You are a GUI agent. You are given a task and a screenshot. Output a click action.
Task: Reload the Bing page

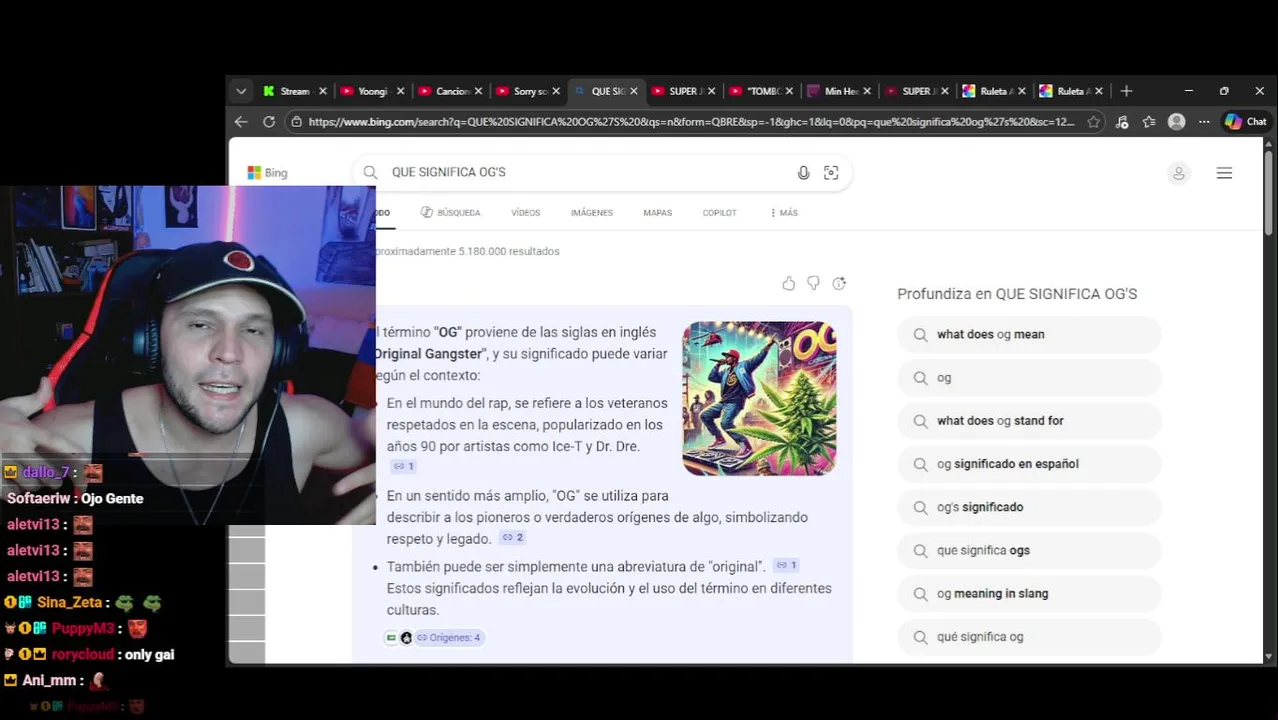[x=269, y=122]
